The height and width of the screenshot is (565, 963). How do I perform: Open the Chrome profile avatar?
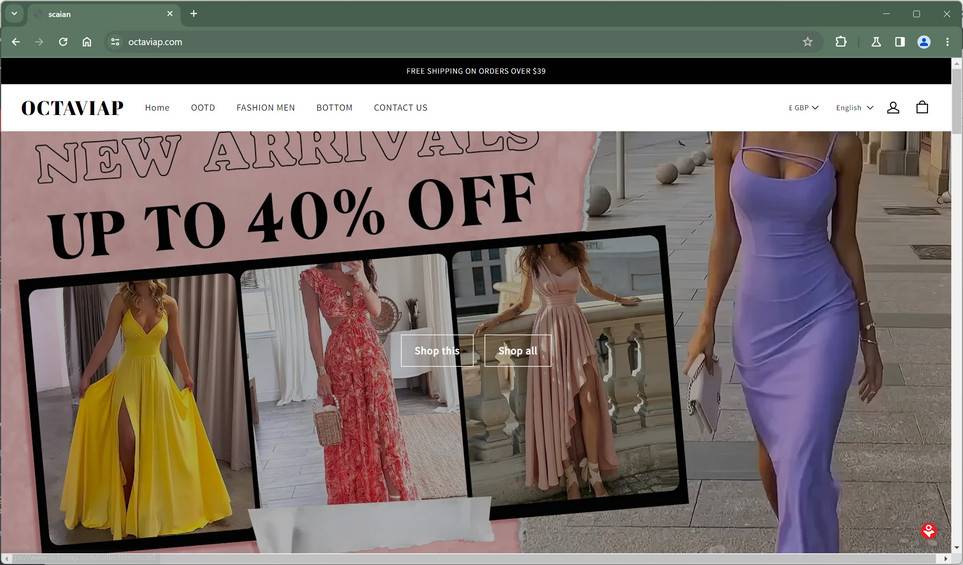point(924,42)
